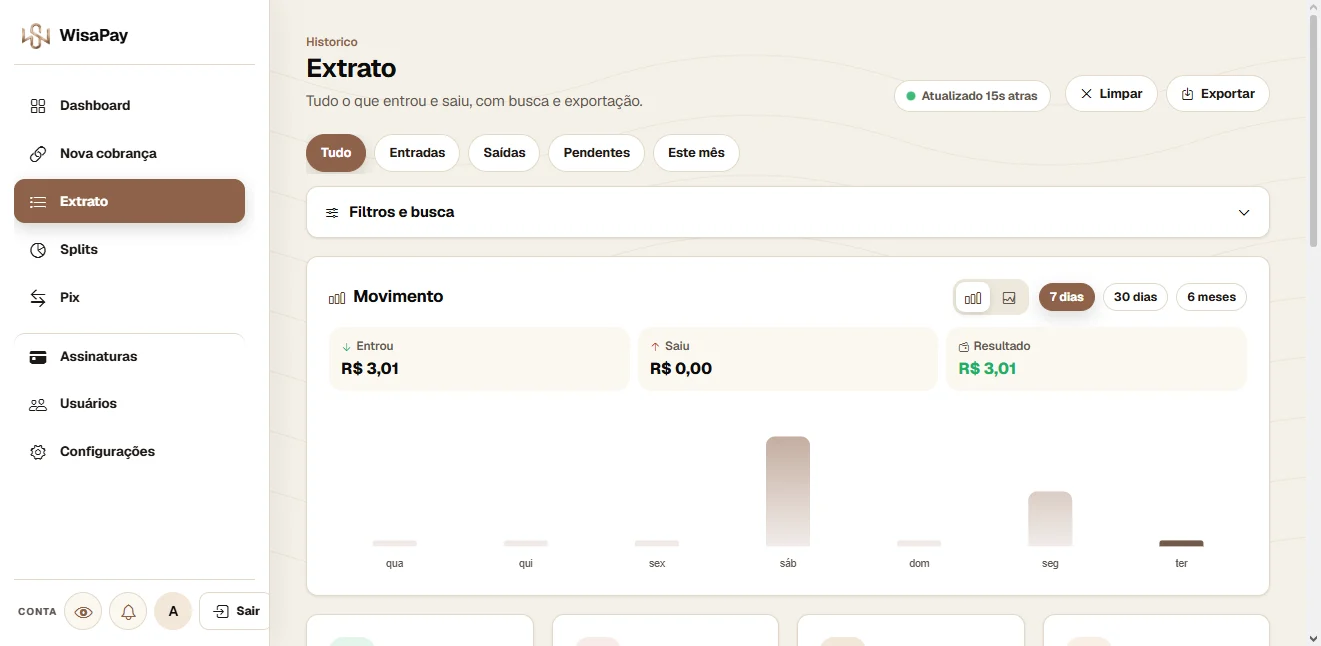
Task: Open notifications bell icon
Action: 128,611
